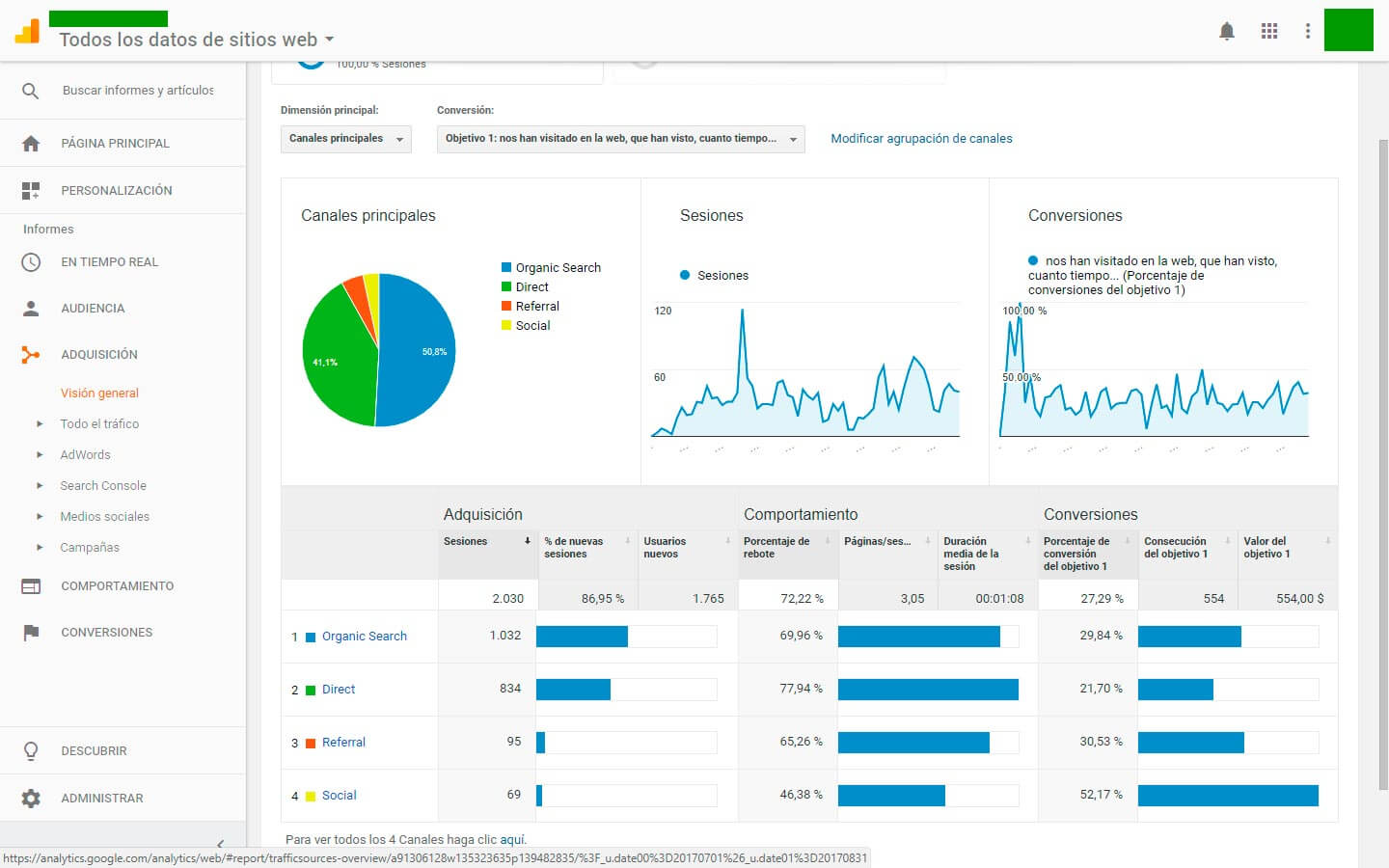Click the search magnifier icon in sidebar
The width and height of the screenshot is (1389, 868).
[x=31, y=91]
